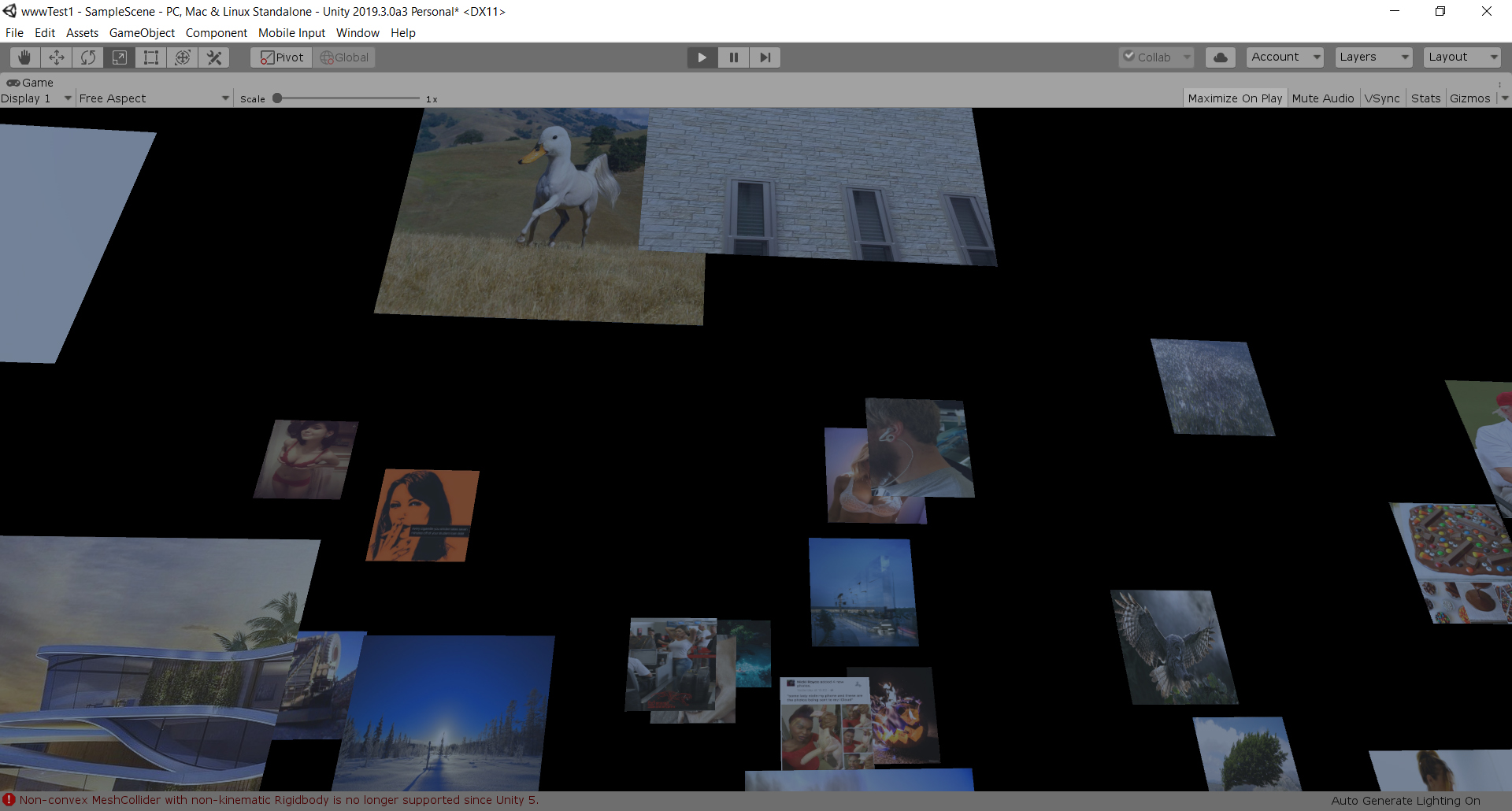Open the Free Aspect dropdown
The height and width of the screenshot is (811, 1512).
tap(154, 98)
